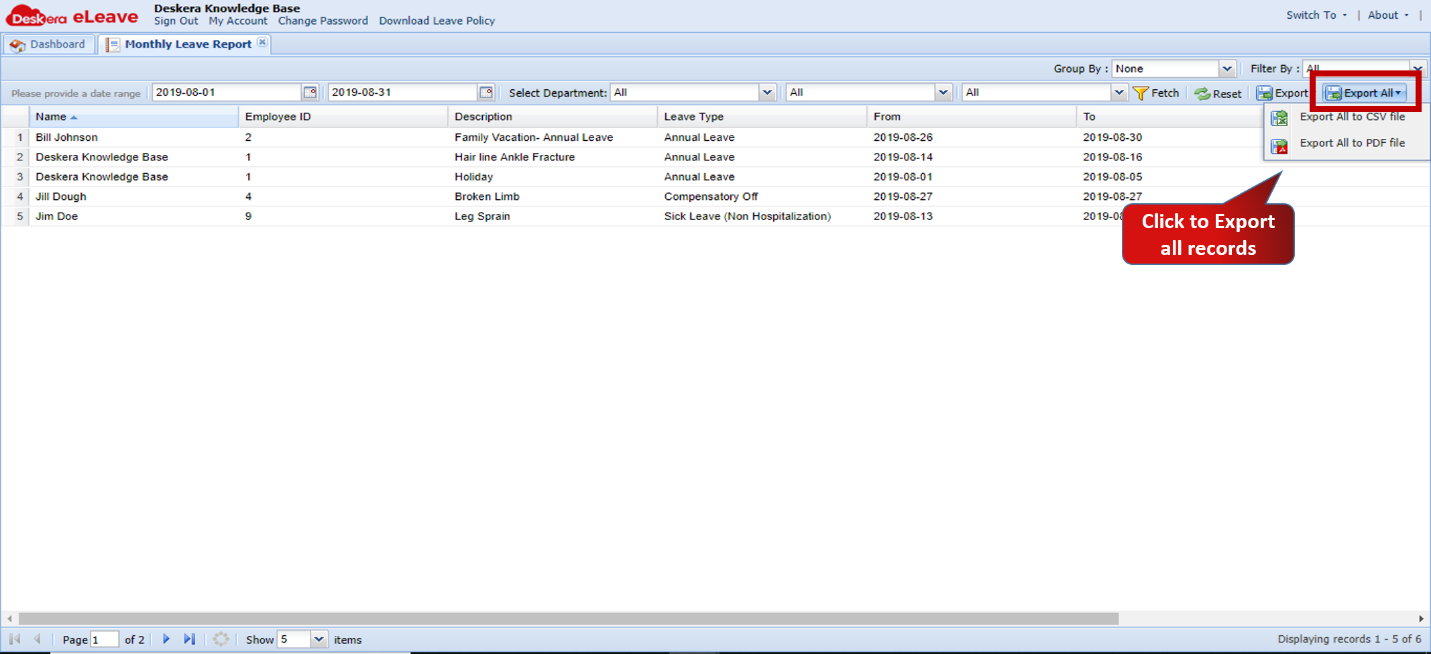This screenshot has width=1431, height=654.
Task: Click the Holiday description cell
Action: [x=474, y=177]
